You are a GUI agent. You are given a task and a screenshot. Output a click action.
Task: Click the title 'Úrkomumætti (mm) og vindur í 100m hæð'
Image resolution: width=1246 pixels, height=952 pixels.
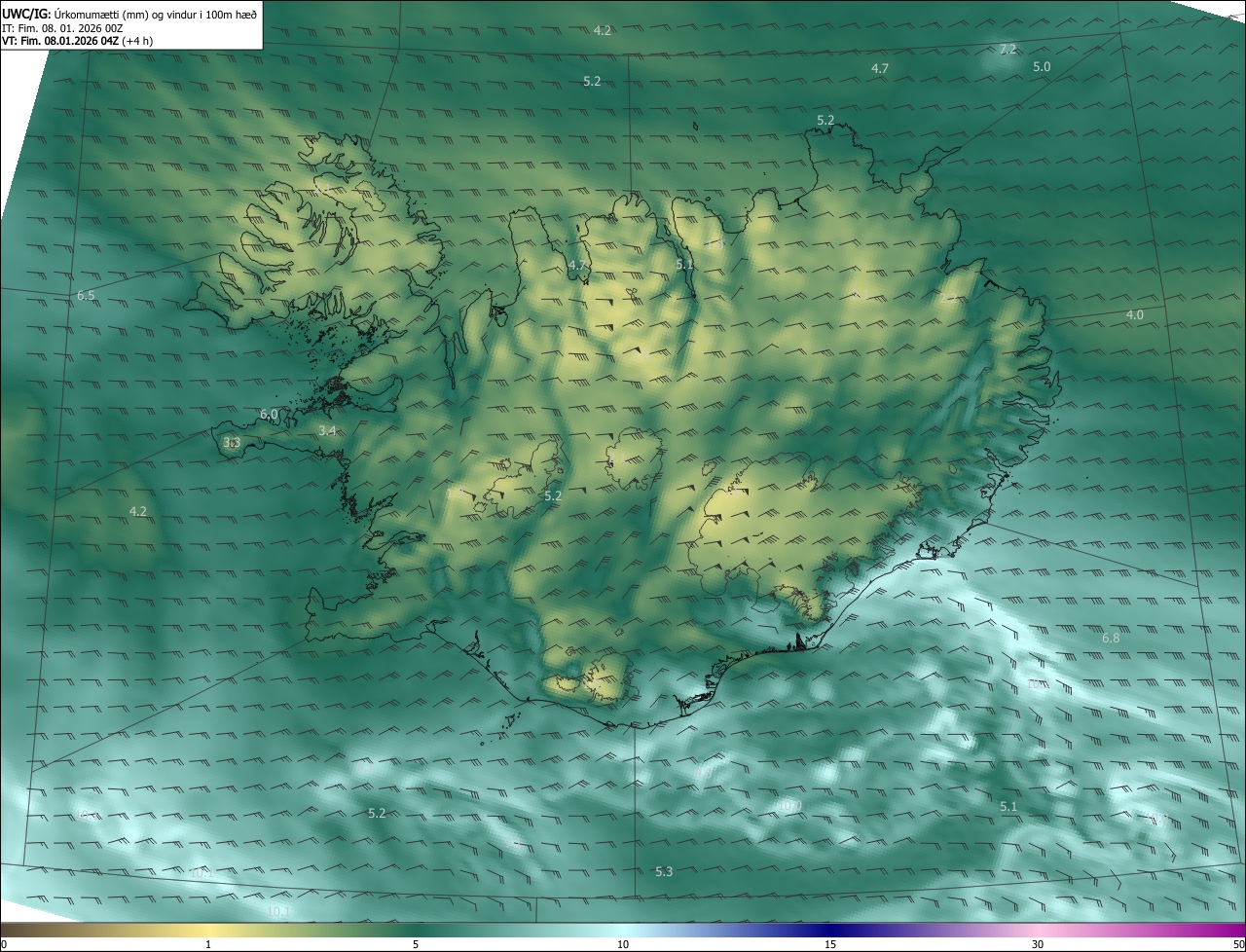[x=154, y=14]
